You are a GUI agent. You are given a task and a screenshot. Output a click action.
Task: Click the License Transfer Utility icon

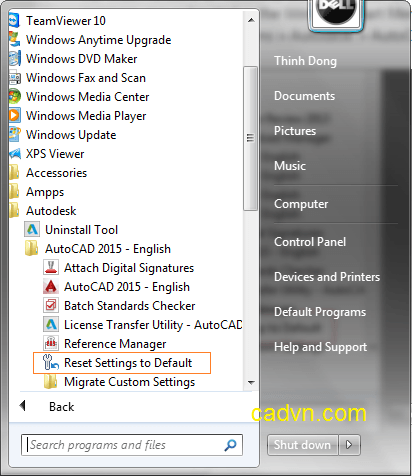51,325
